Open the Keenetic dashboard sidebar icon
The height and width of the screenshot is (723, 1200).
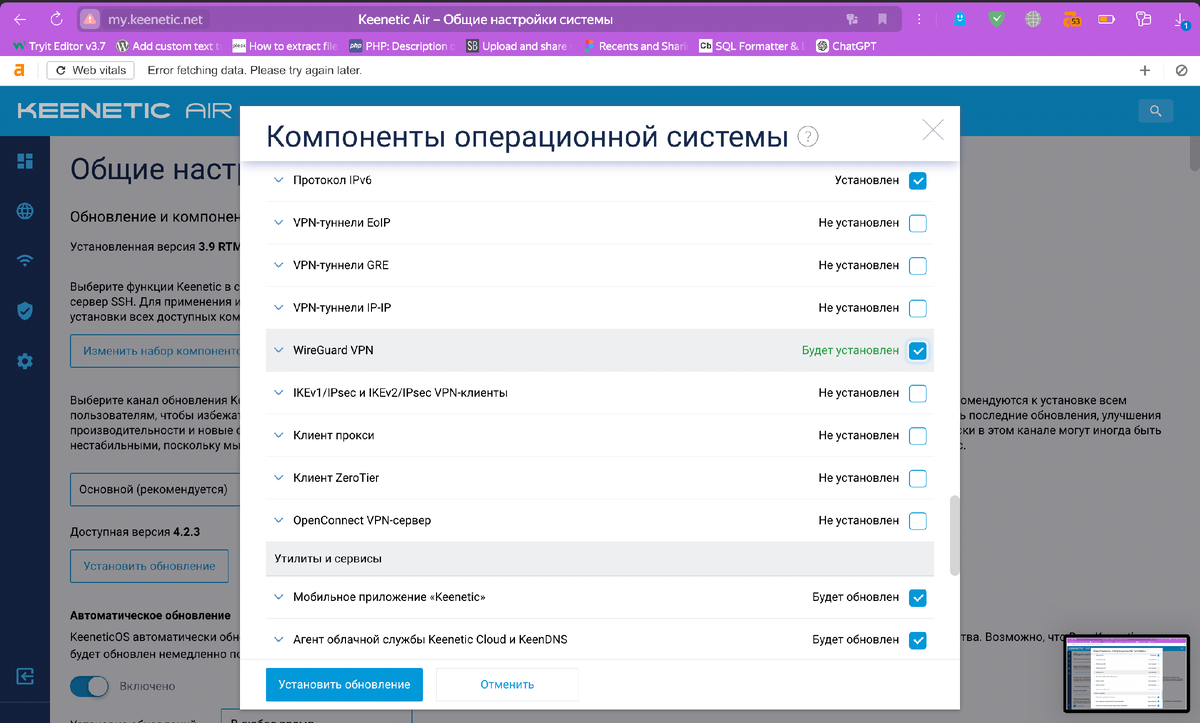(x=25, y=161)
